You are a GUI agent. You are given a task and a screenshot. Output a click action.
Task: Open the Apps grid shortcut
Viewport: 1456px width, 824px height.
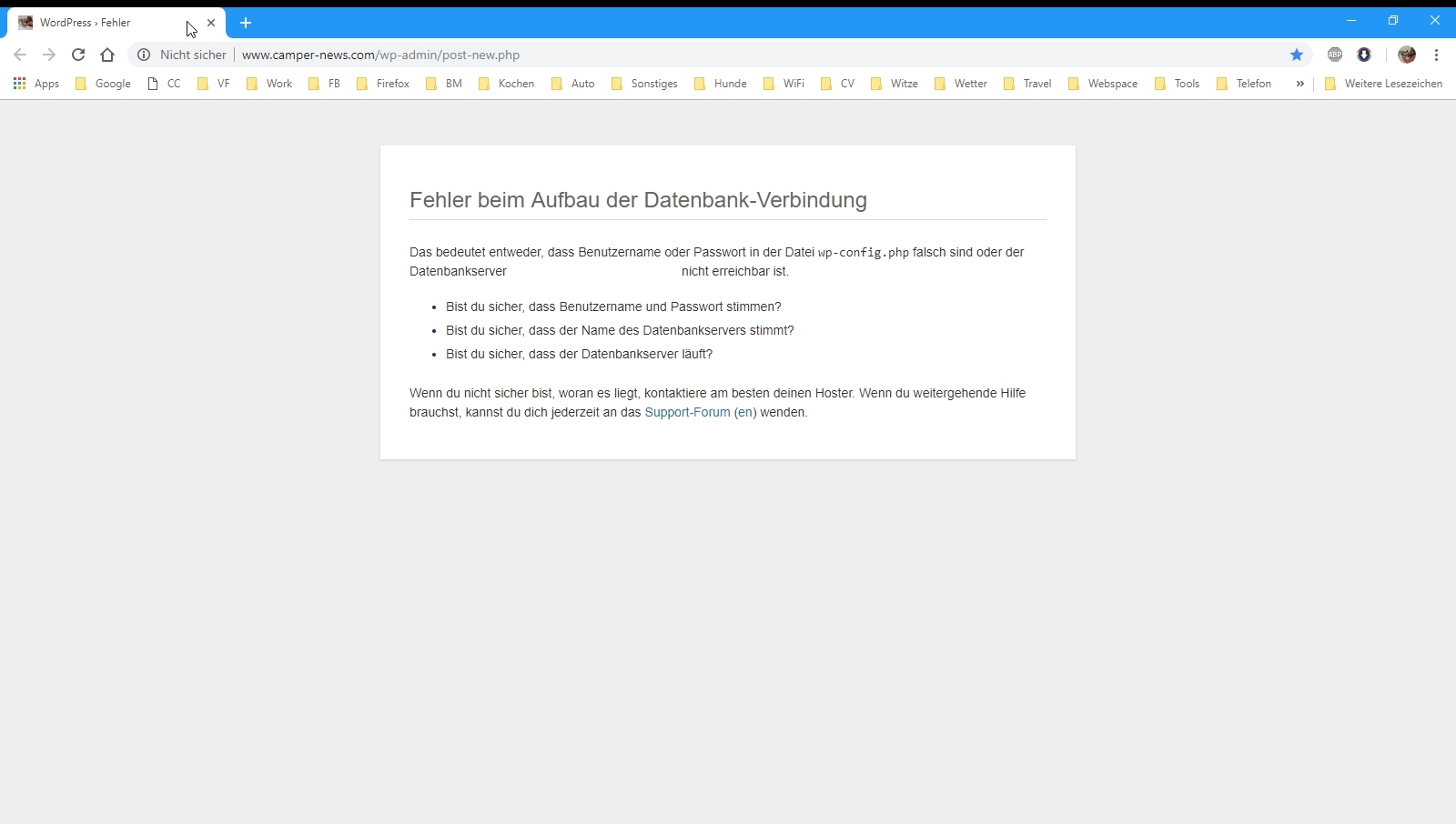tap(35, 84)
